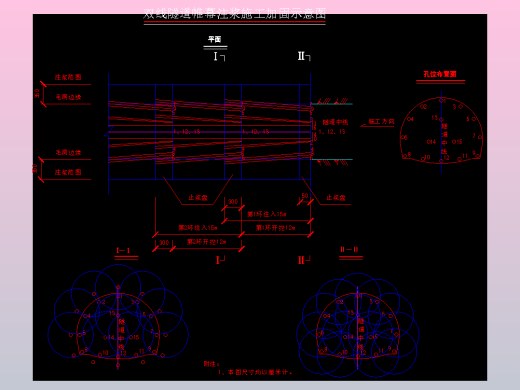The image size is (520, 390).
Task: Select the 第1环注入15m dimension text
Action: (x=267, y=214)
